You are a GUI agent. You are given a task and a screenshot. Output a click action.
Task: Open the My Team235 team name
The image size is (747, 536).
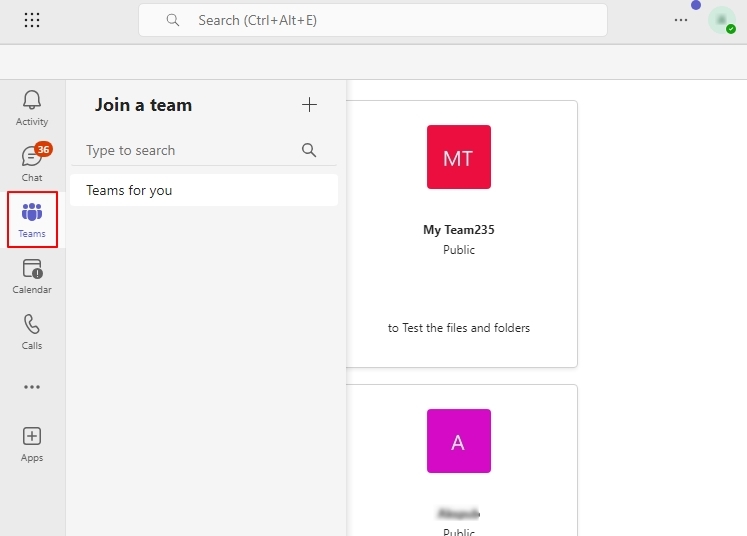tap(459, 230)
